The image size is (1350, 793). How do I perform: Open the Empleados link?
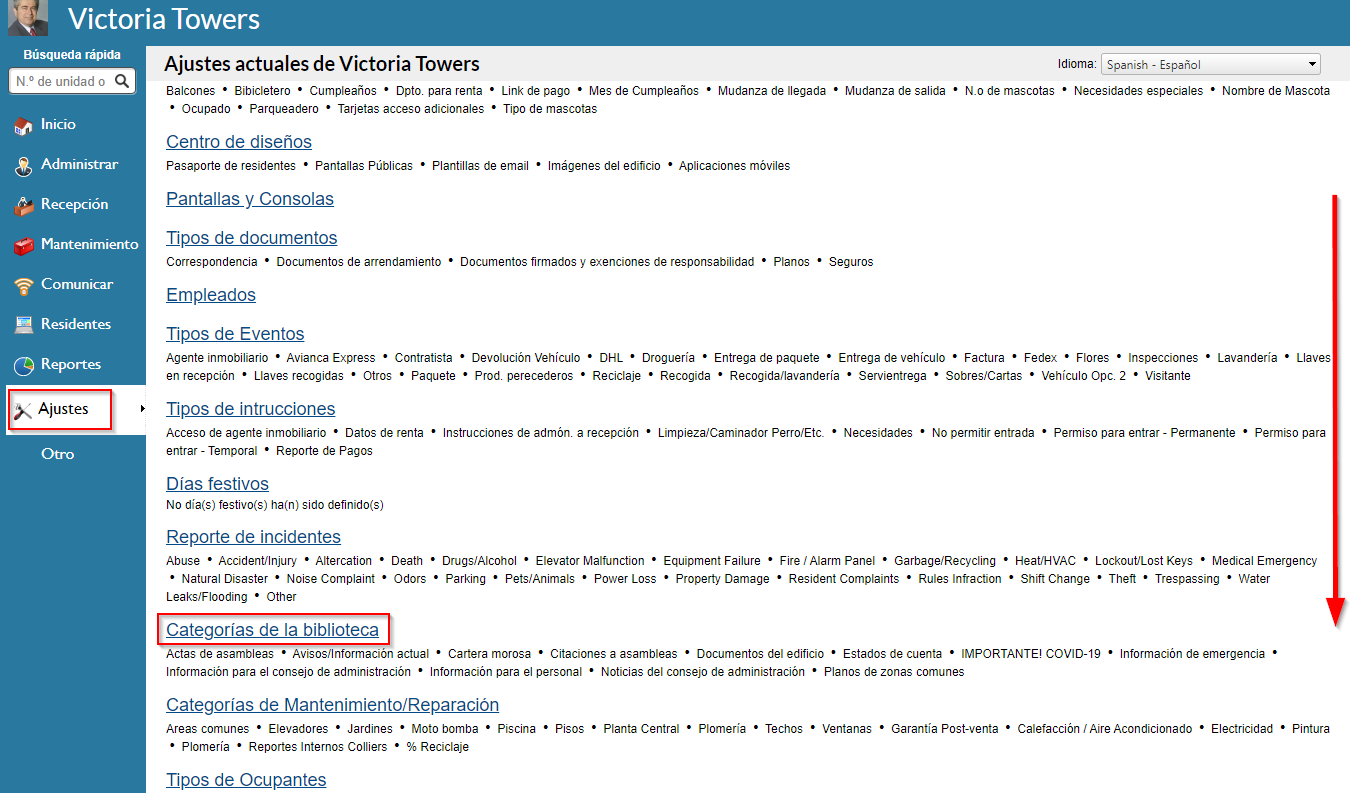click(x=211, y=295)
